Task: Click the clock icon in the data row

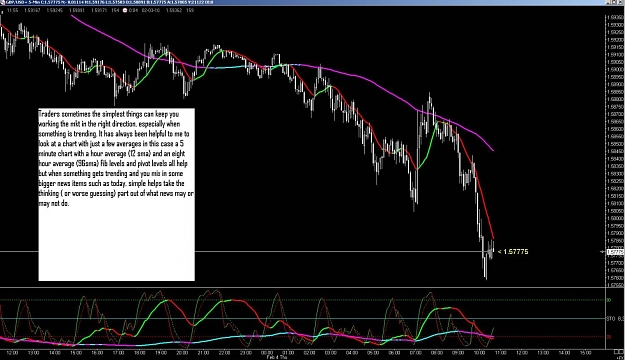Action: 125,10
